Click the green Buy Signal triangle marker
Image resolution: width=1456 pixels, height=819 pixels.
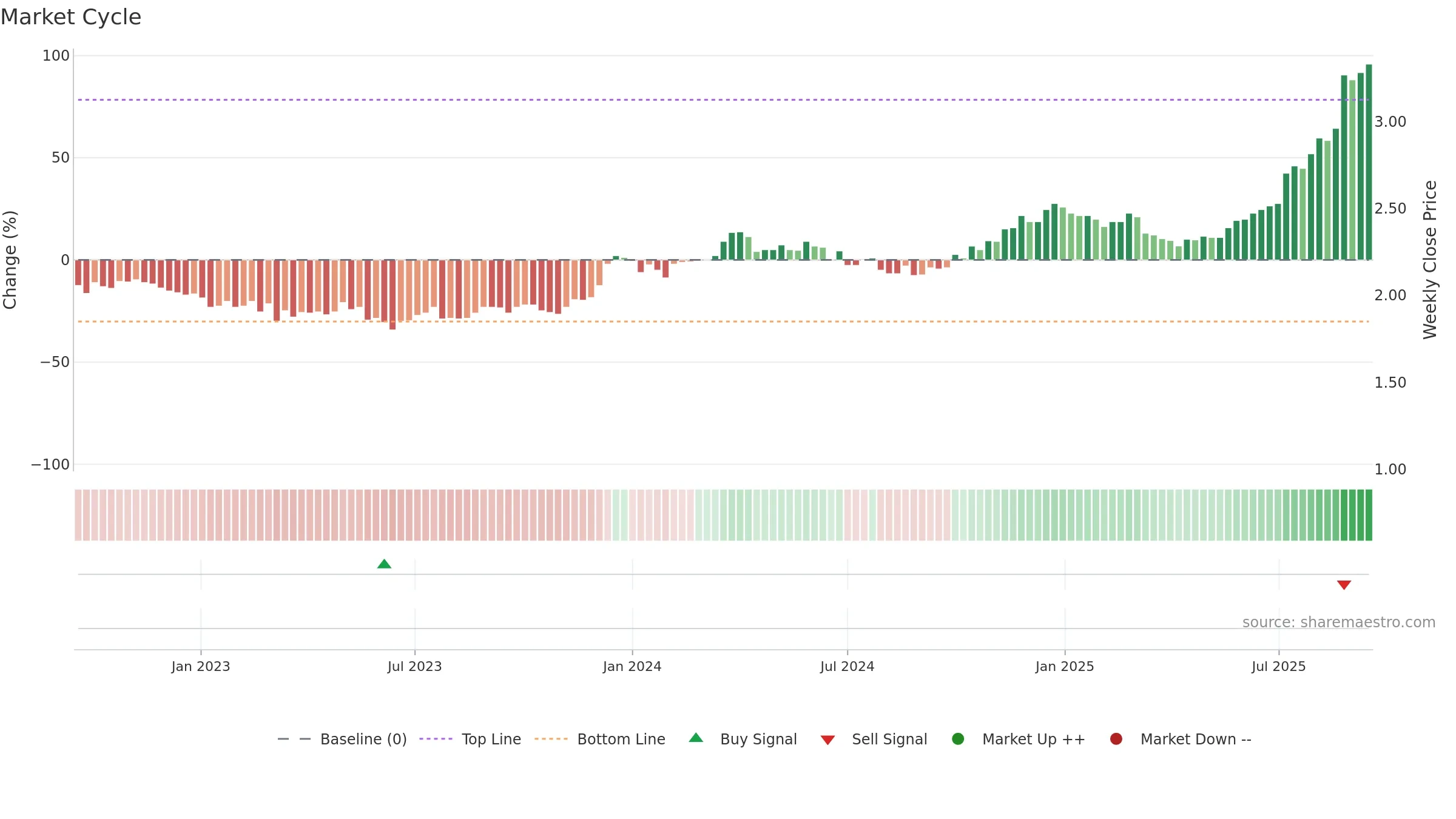tap(384, 564)
